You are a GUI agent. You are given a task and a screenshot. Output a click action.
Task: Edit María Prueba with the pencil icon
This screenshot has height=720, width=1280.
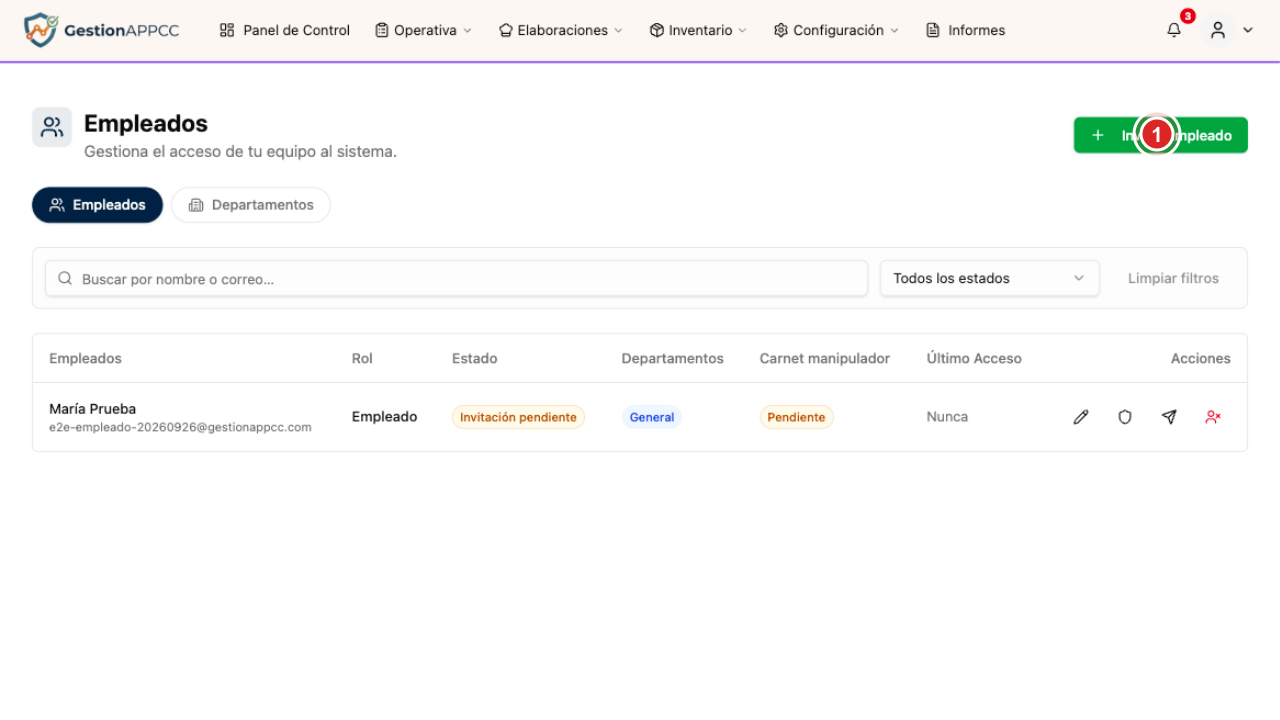(1081, 417)
